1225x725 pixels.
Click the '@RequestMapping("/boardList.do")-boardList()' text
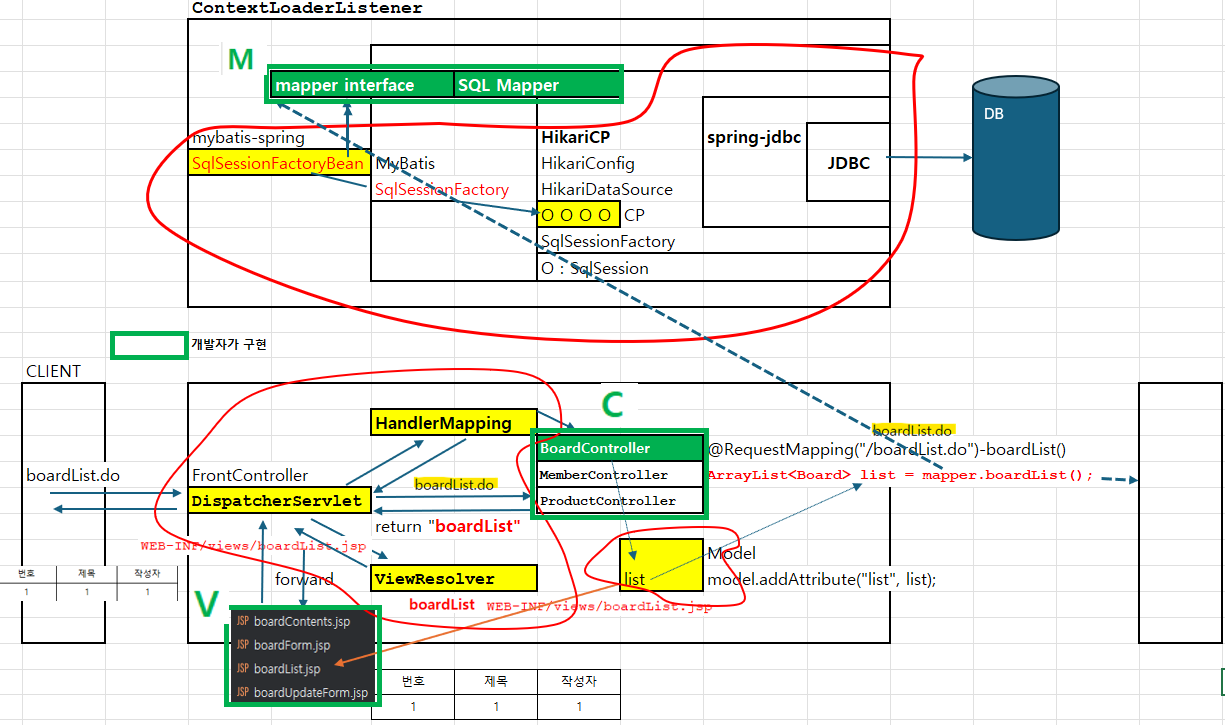click(889, 450)
